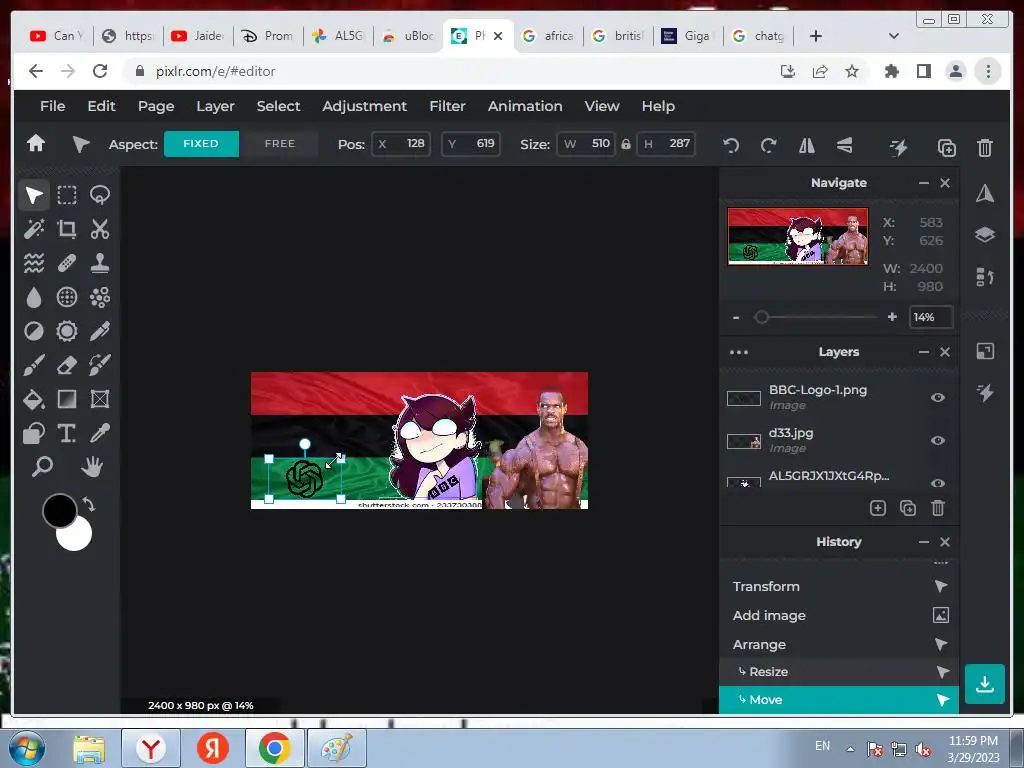This screenshot has height=768, width=1024.
Task: Open the browser tab list chevron
Action: click(893, 36)
